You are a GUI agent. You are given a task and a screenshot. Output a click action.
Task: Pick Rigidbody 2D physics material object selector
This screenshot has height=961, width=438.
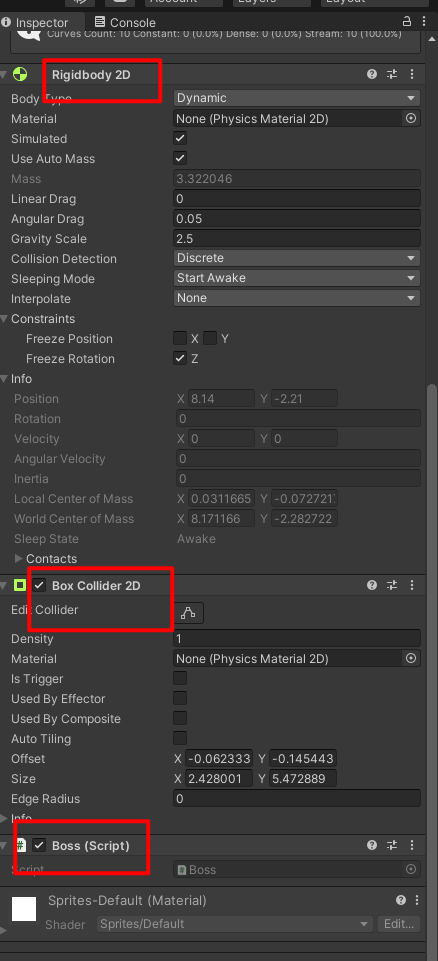[x=411, y=118]
